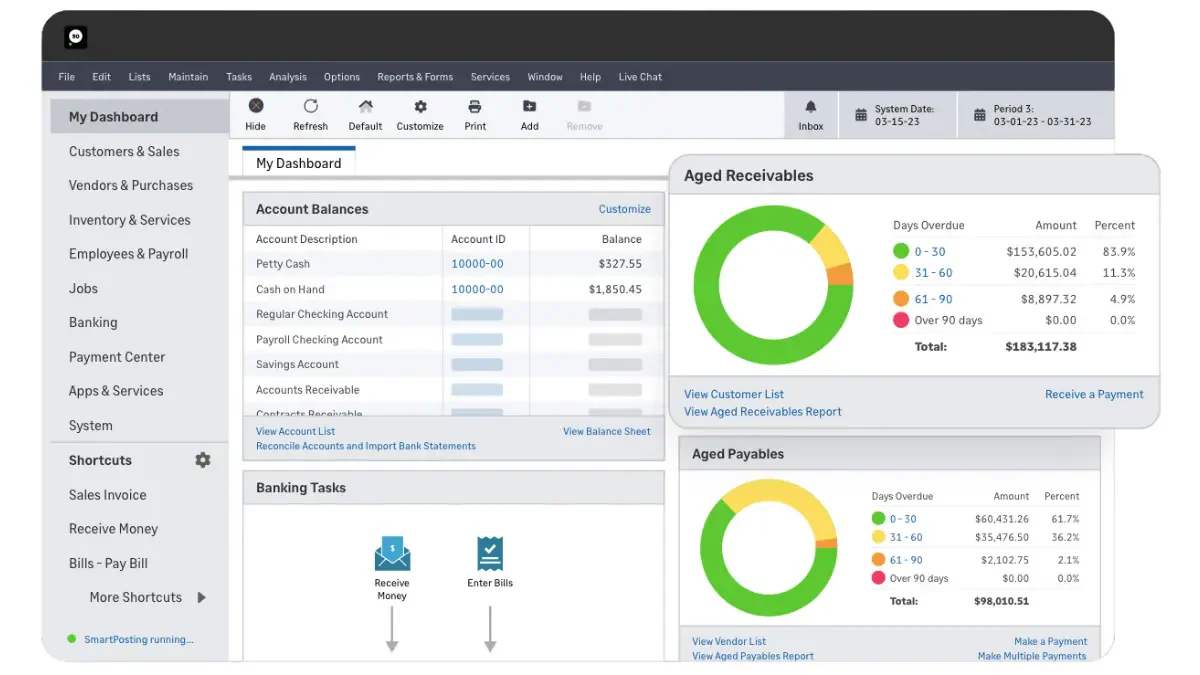Open the Tasks menu
Image resolution: width=1200 pixels, height=675 pixels.
point(239,77)
